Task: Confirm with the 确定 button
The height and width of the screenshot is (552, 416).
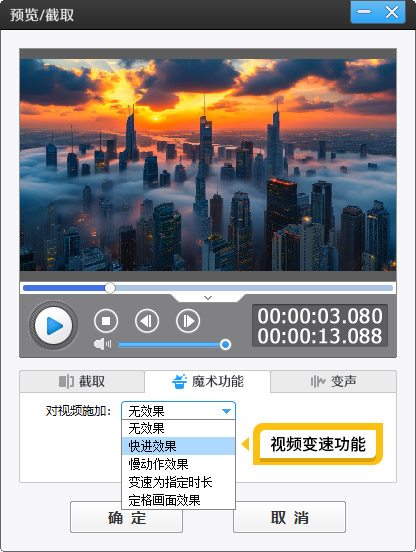Action: [126, 517]
